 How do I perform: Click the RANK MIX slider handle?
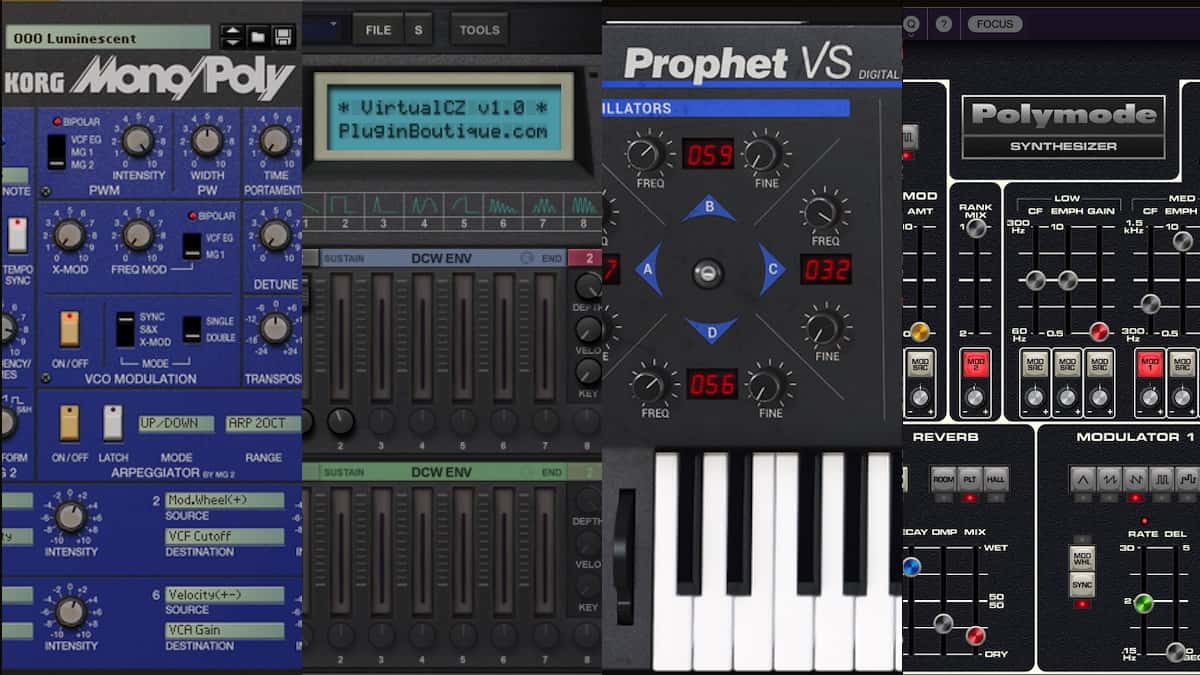pyautogui.click(x=976, y=228)
